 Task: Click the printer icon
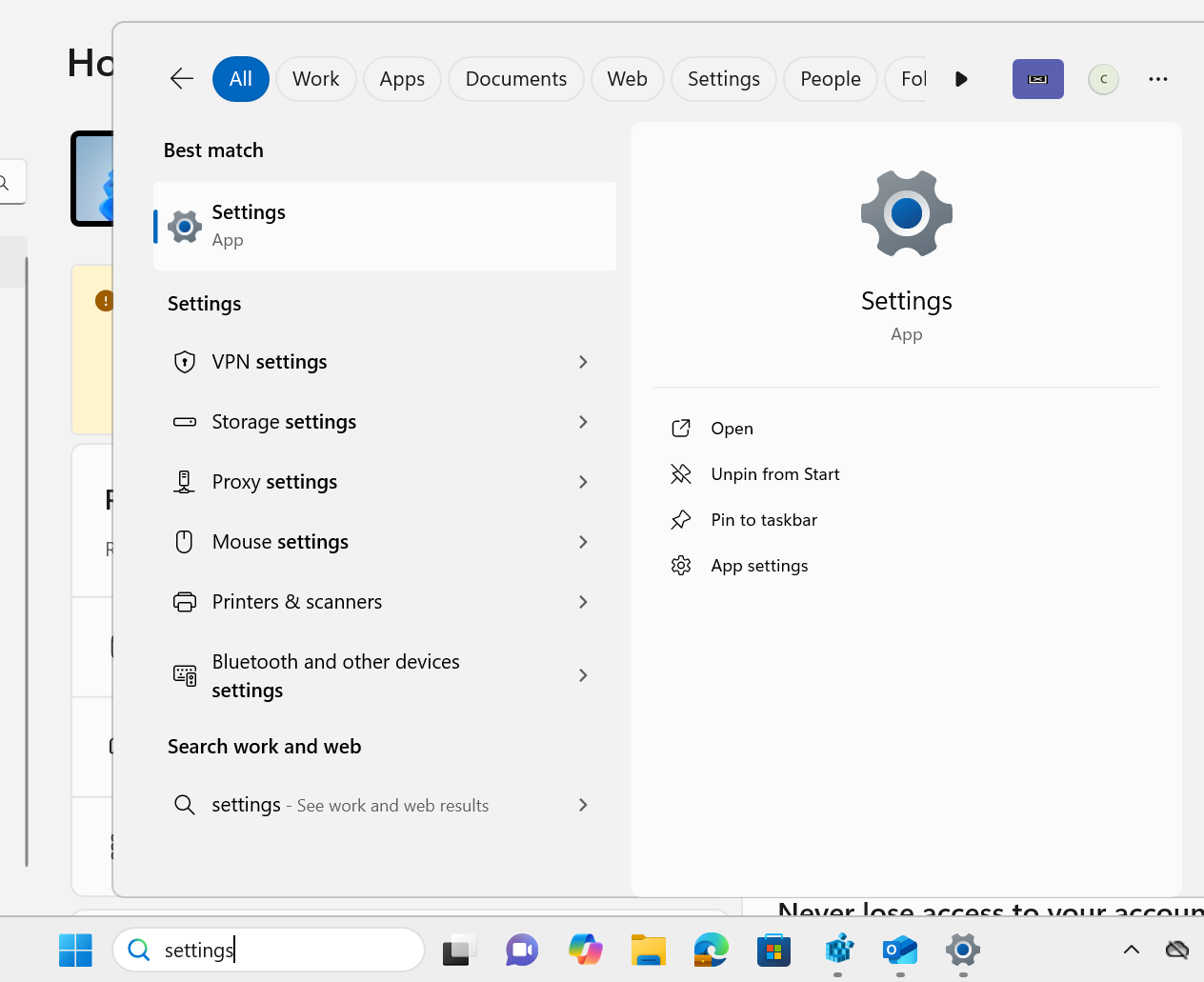point(185,602)
